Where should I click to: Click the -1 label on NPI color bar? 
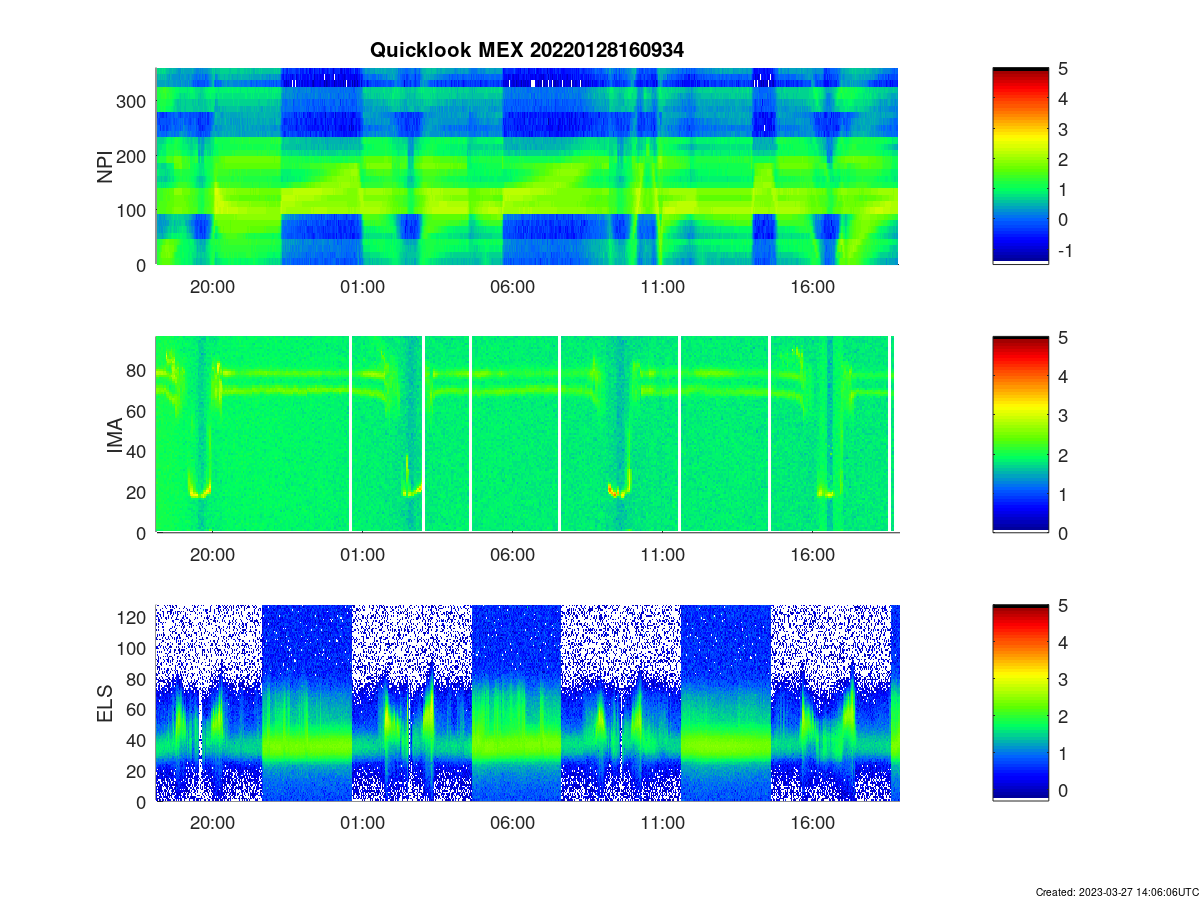point(1064,250)
